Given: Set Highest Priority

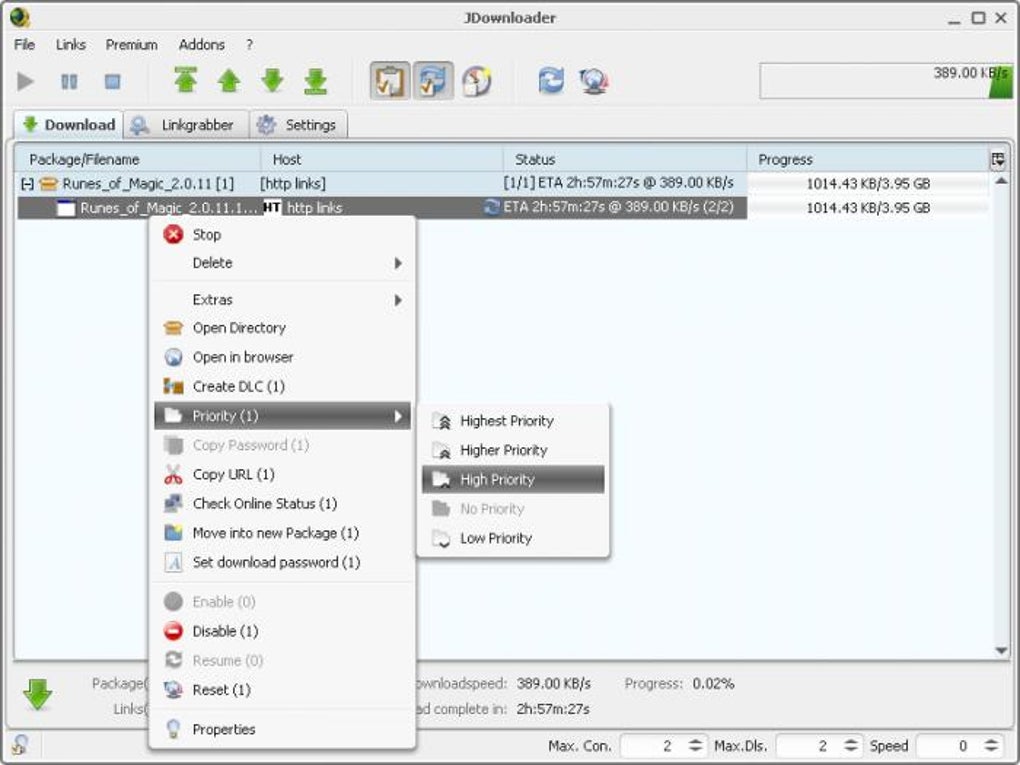Looking at the screenshot, I should point(513,421).
